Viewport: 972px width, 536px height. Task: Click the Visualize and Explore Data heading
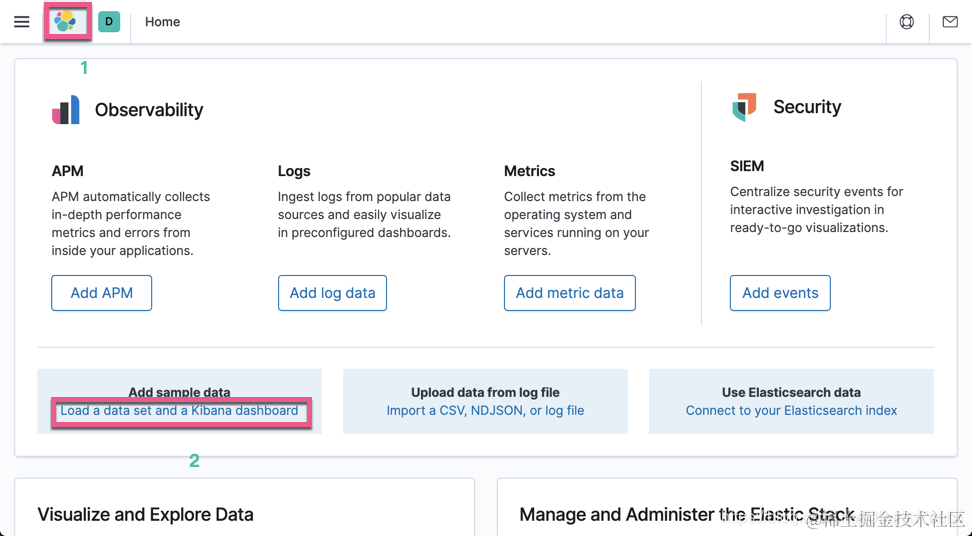click(145, 515)
